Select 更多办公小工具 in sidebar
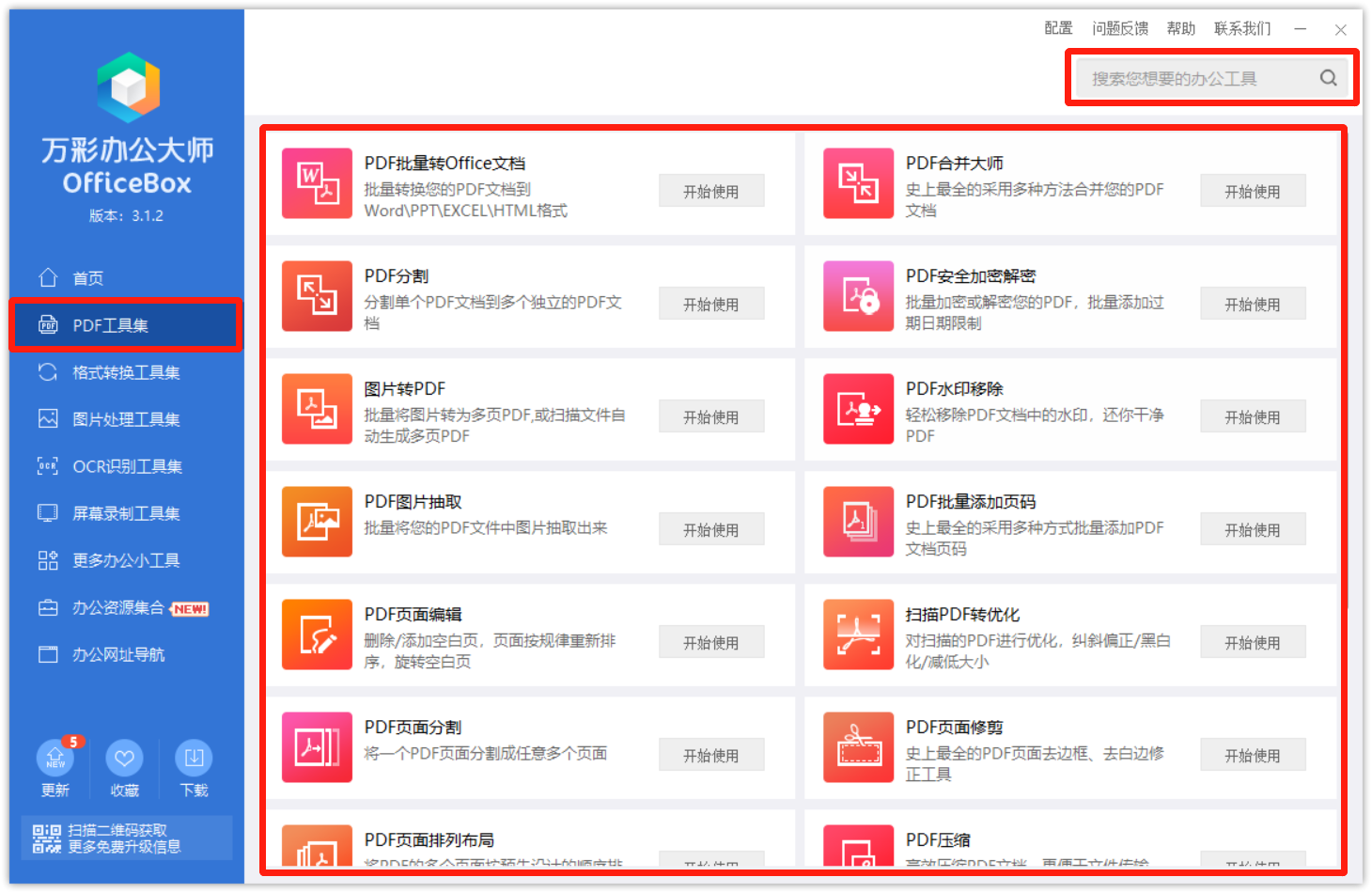 (126, 560)
